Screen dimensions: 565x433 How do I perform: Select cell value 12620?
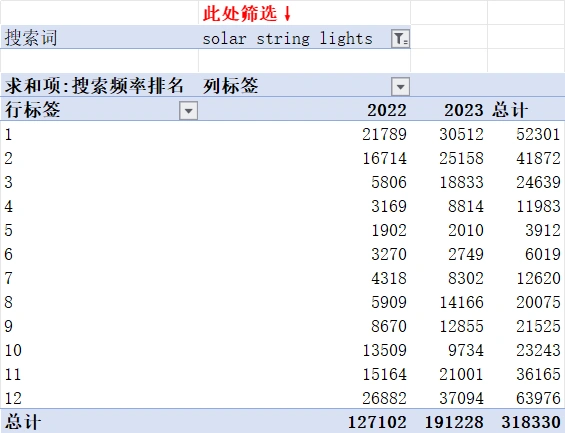[x=538, y=278]
